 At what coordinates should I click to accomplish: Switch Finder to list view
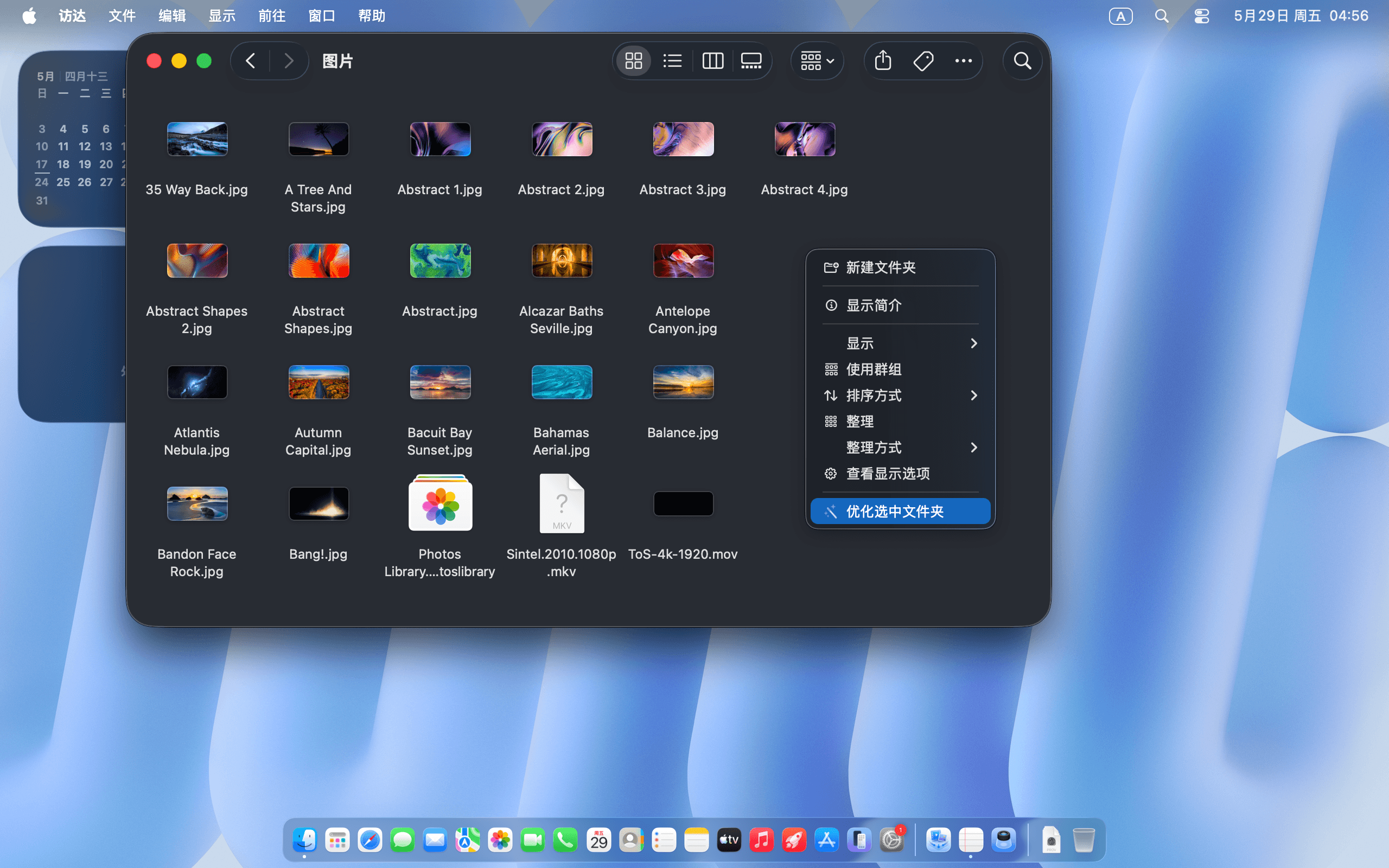click(673, 61)
